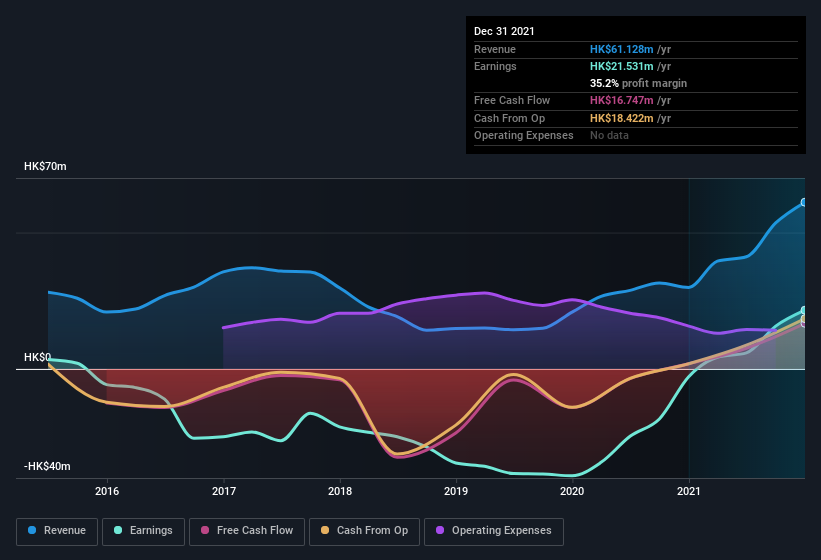The height and width of the screenshot is (560, 821).
Task: Click the 35.2% profit margin text
Action: pyautogui.click(x=638, y=83)
